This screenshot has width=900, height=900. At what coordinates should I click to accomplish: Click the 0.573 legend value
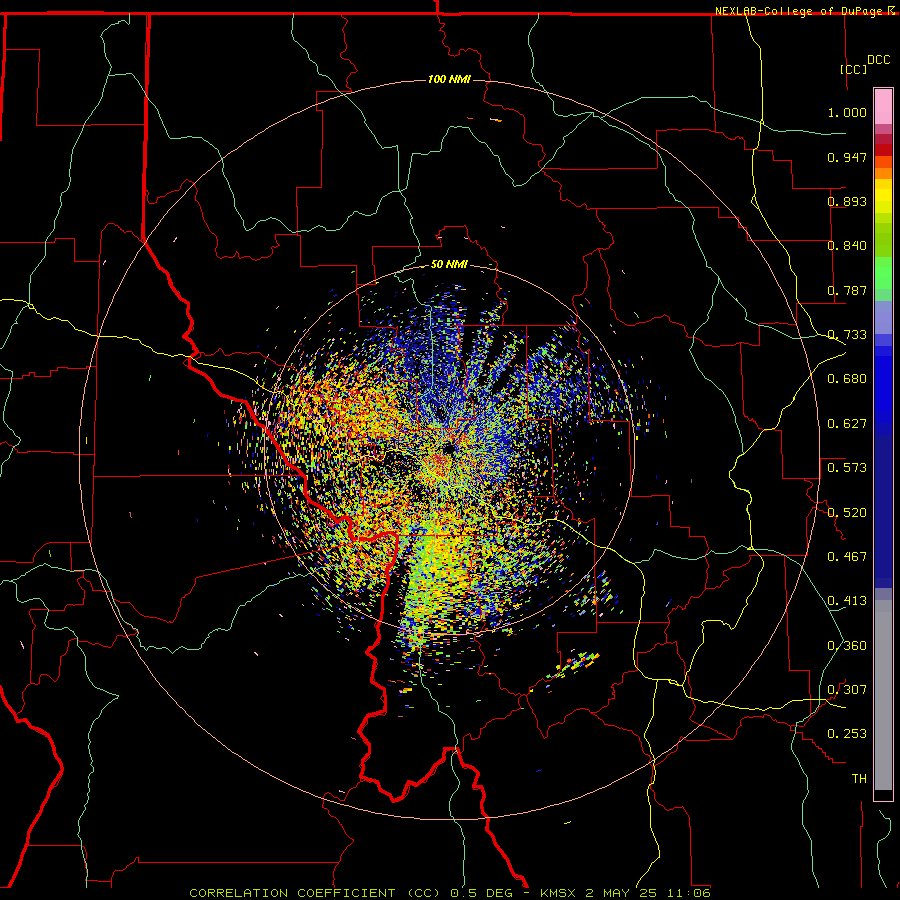tap(847, 468)
